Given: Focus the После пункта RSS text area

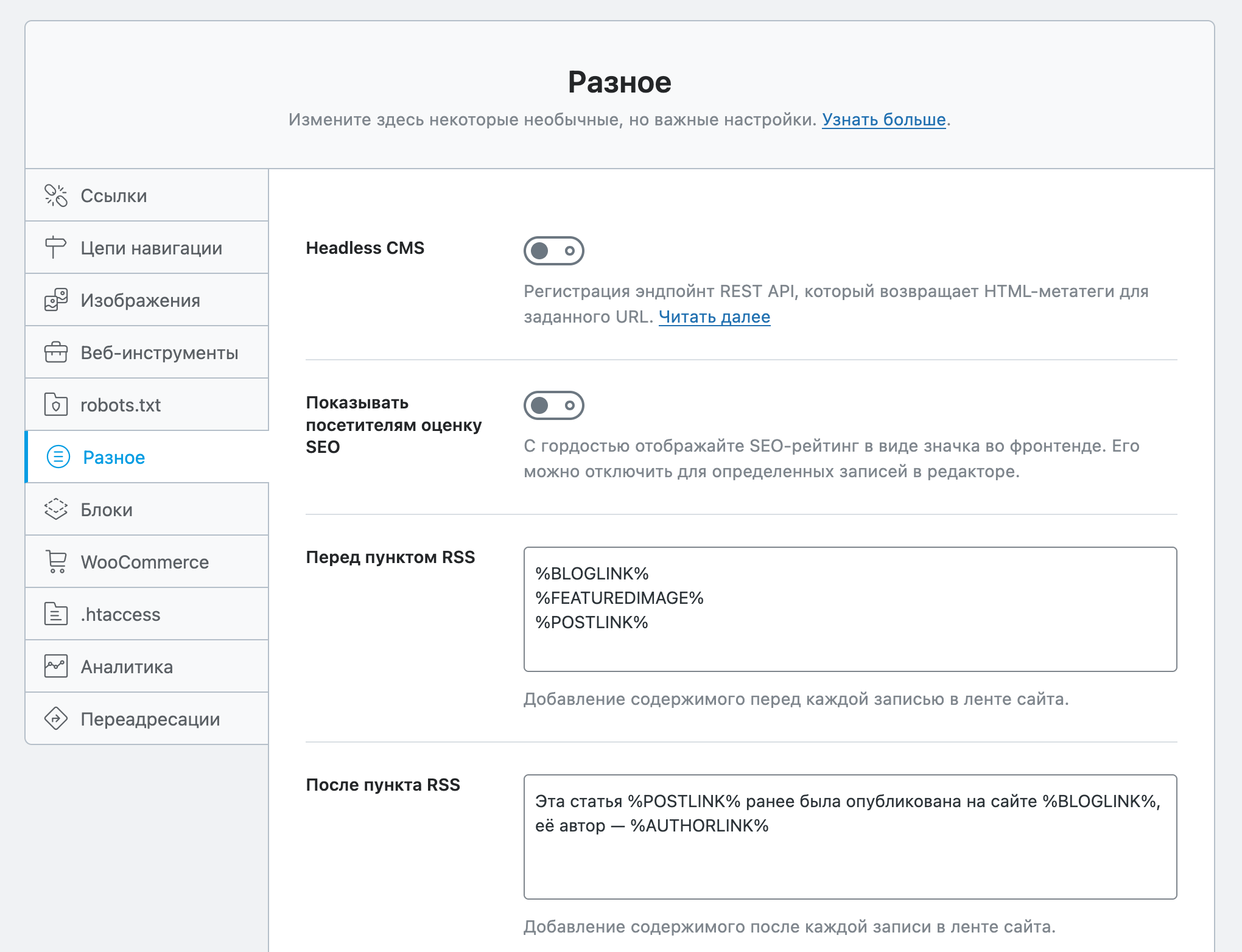Looking at the screenshot, I should pyautogui.click(x=850, y=837).
